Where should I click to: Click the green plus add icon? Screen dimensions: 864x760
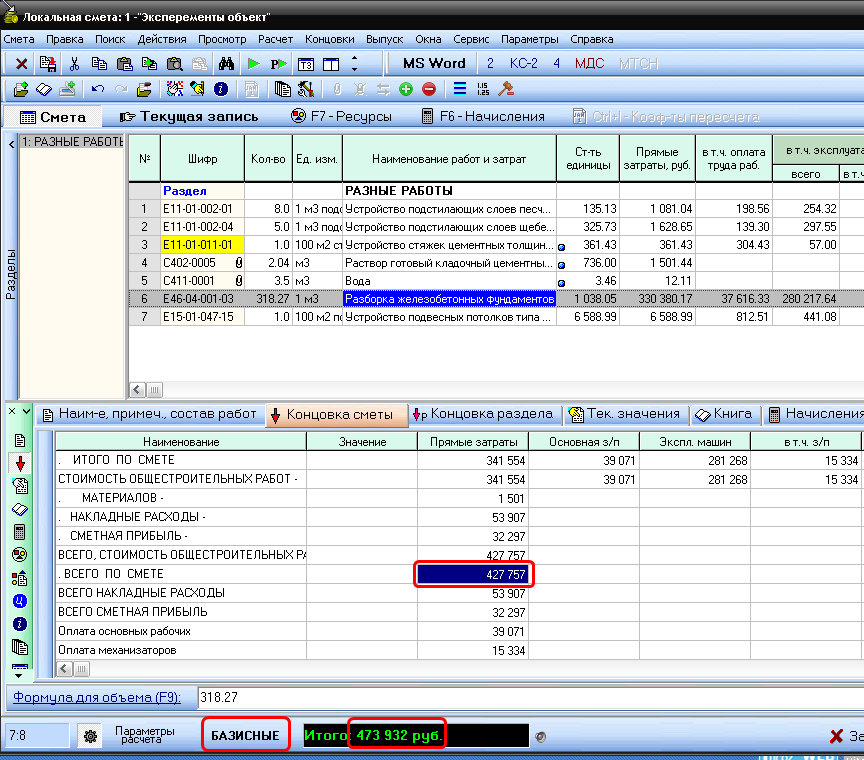406,89
